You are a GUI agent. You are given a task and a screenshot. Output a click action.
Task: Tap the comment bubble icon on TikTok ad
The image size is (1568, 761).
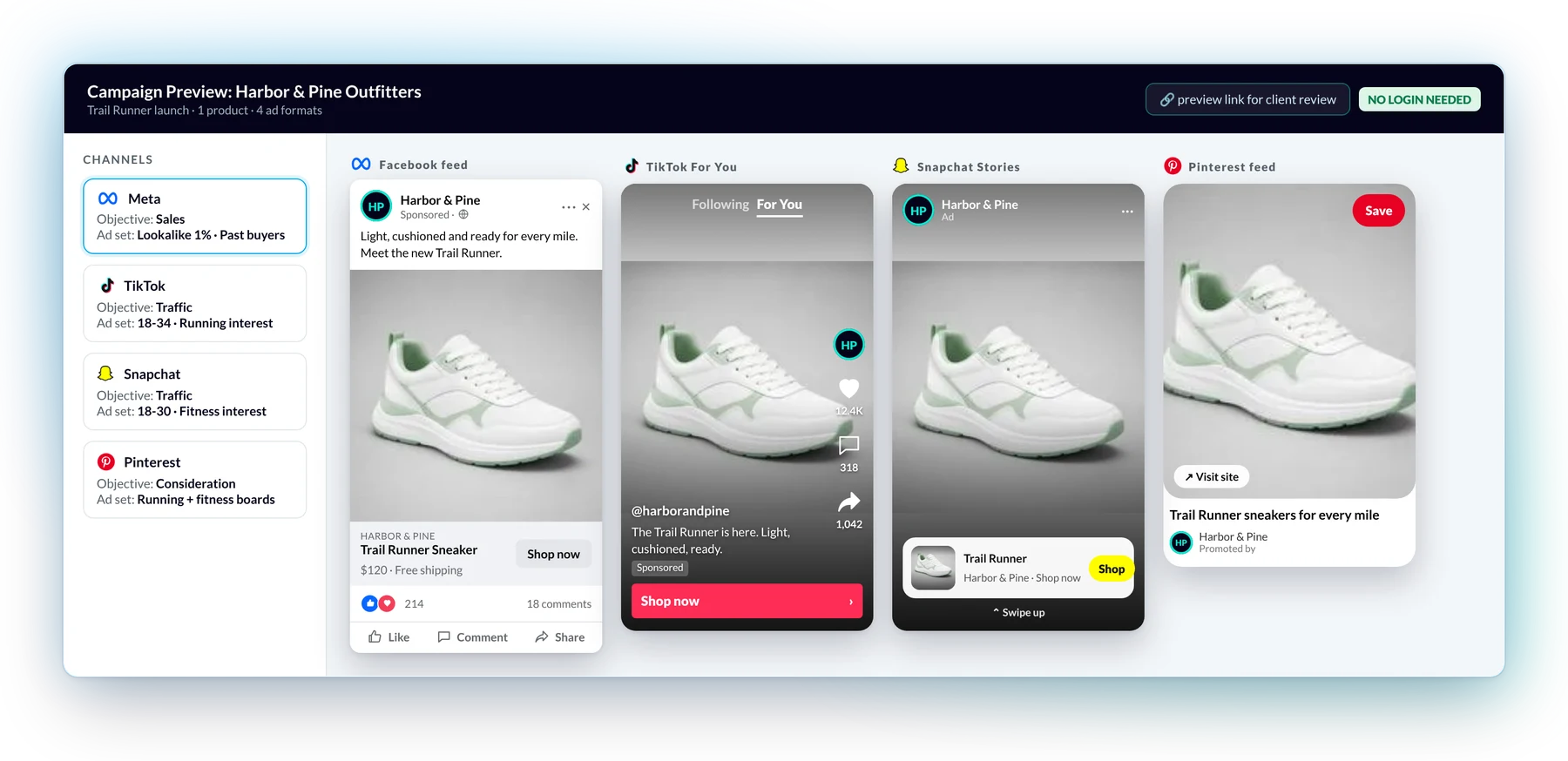[848, 446]
